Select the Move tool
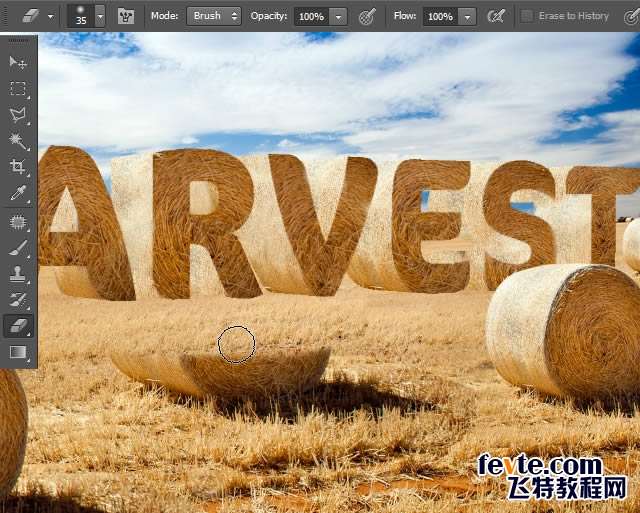 point(18,62)
